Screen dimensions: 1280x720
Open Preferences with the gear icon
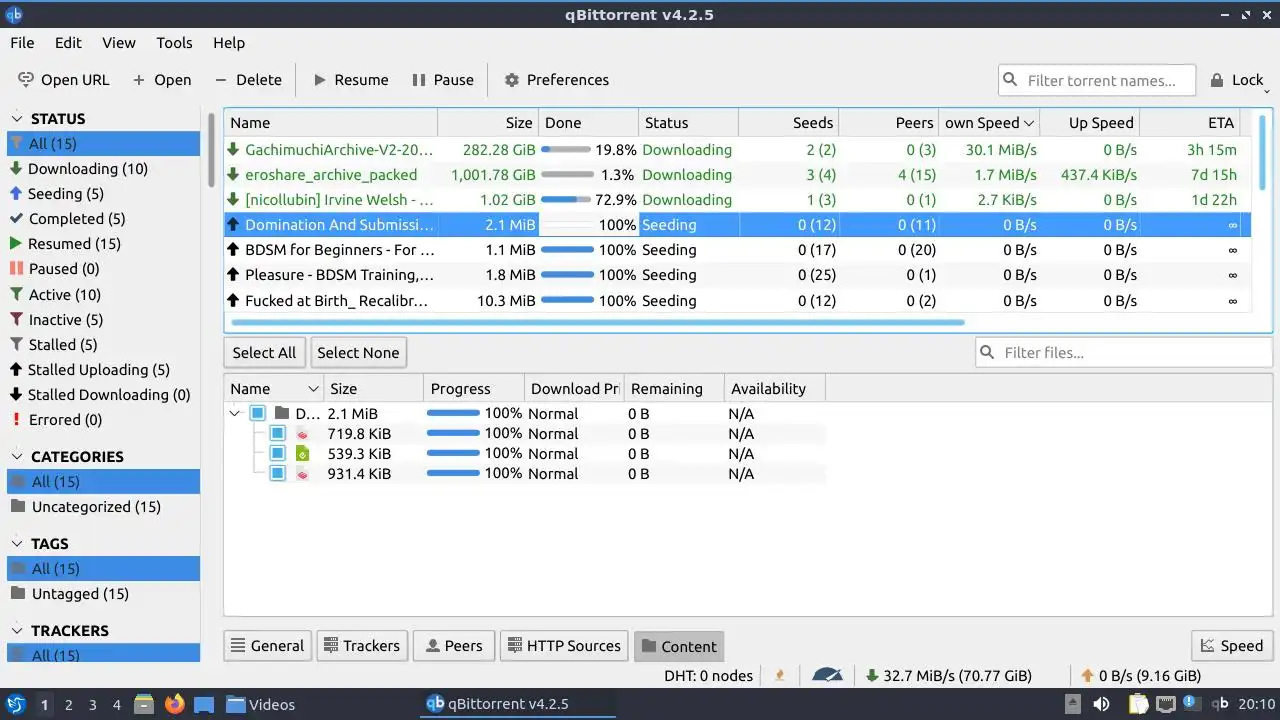[512, 80]
